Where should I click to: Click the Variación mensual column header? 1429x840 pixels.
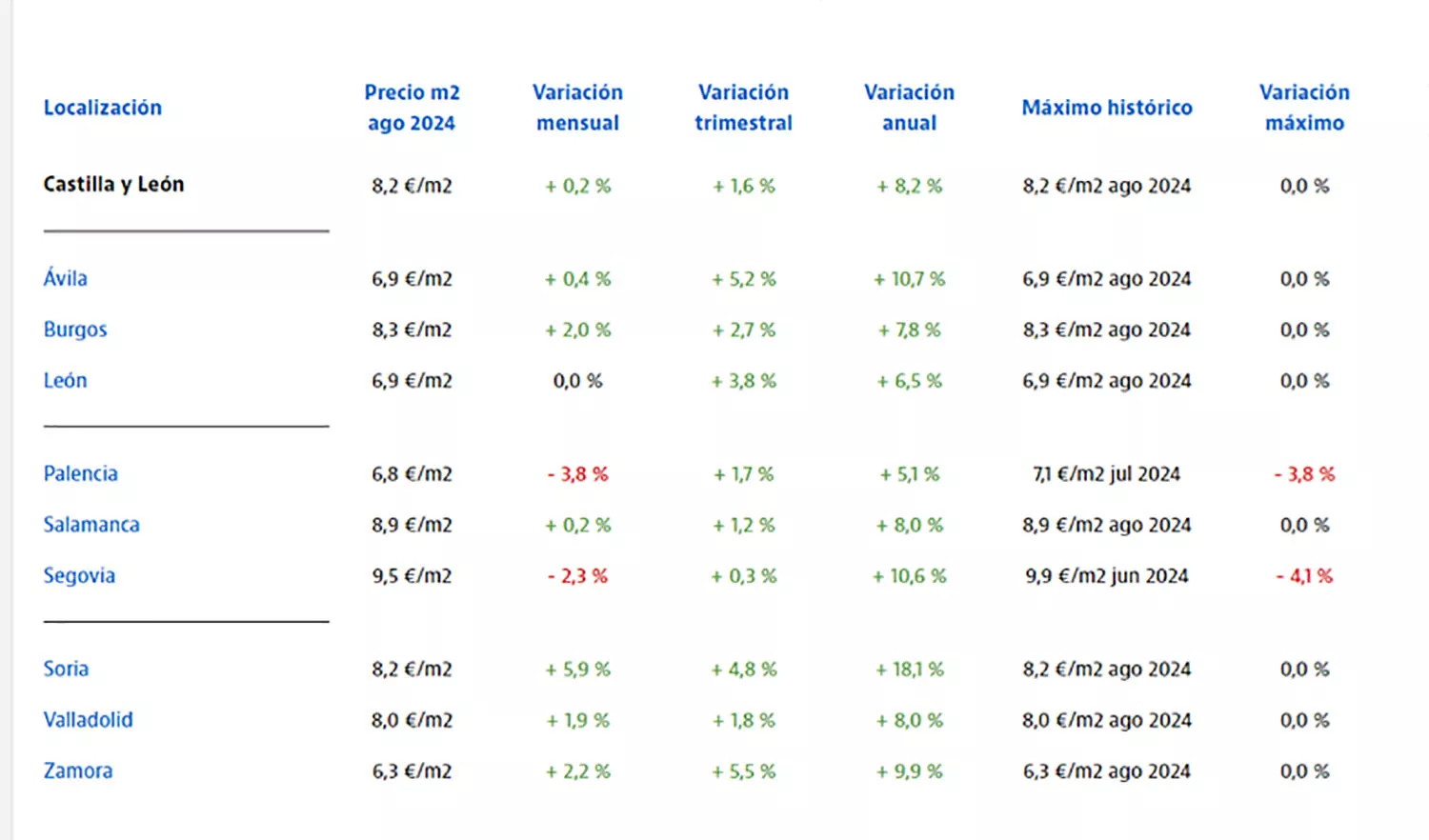click(x=577, y=108)
